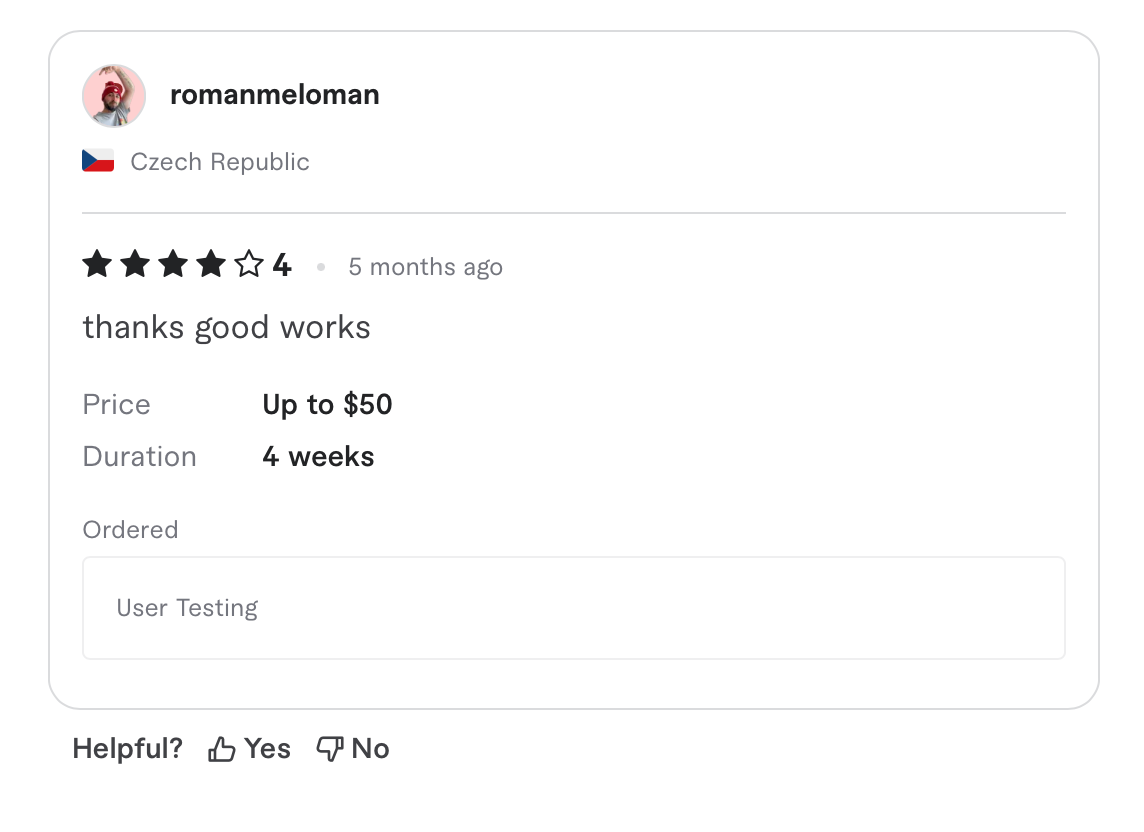Open romanmeloman's profile
Viewport: 1144px width, 832px height.
pos(274,94)
